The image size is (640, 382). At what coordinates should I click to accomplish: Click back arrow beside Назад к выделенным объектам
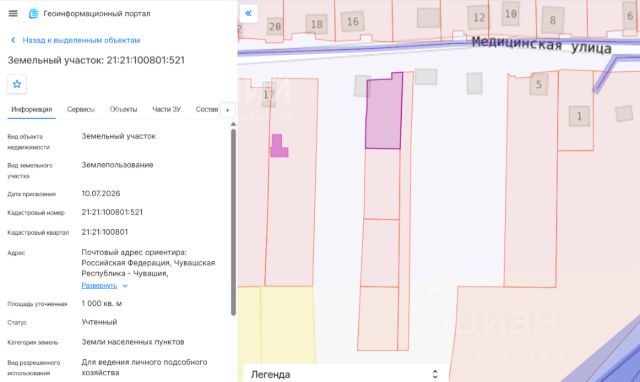(13, 40)
